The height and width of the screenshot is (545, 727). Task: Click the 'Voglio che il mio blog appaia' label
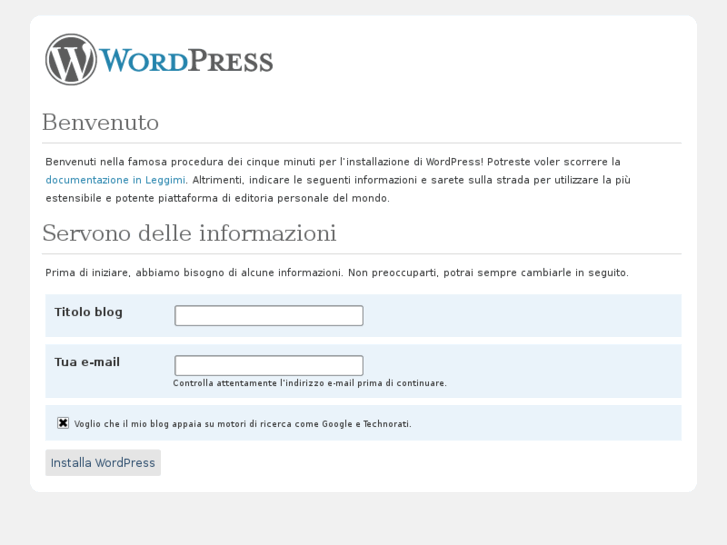point(243,424)
